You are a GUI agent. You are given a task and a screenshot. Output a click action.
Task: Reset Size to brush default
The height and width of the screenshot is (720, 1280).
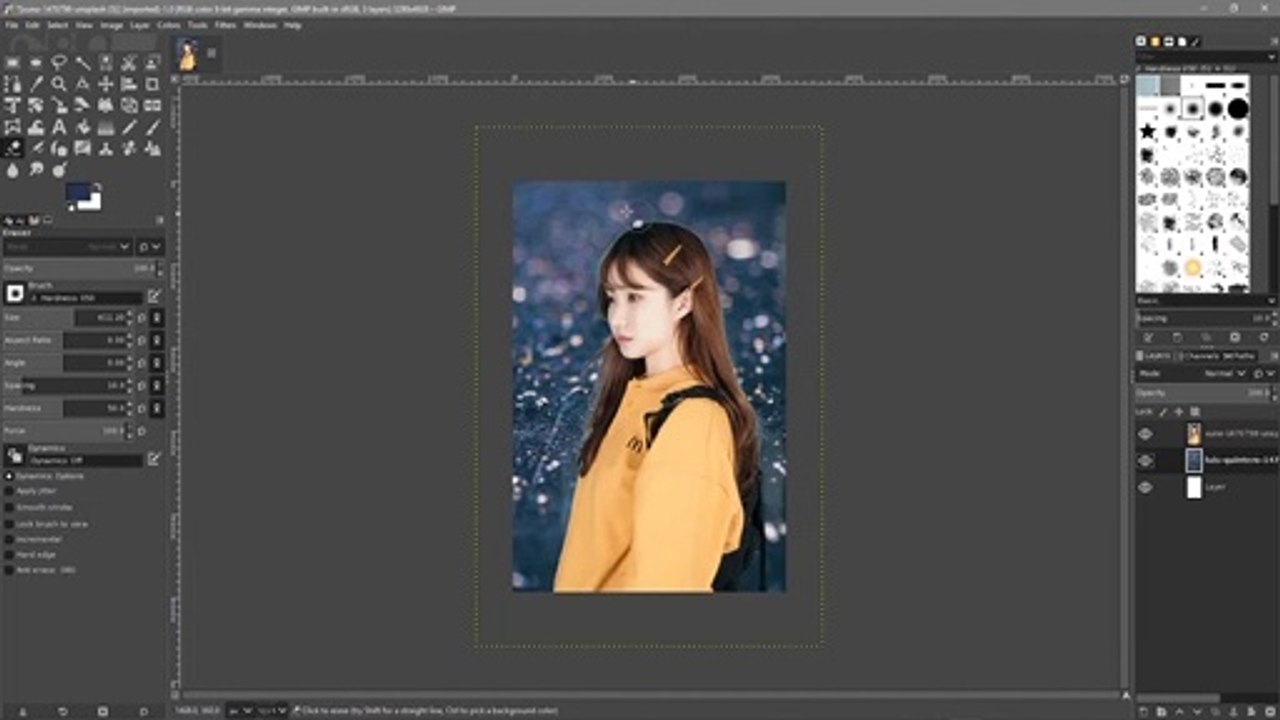point(142,317)
